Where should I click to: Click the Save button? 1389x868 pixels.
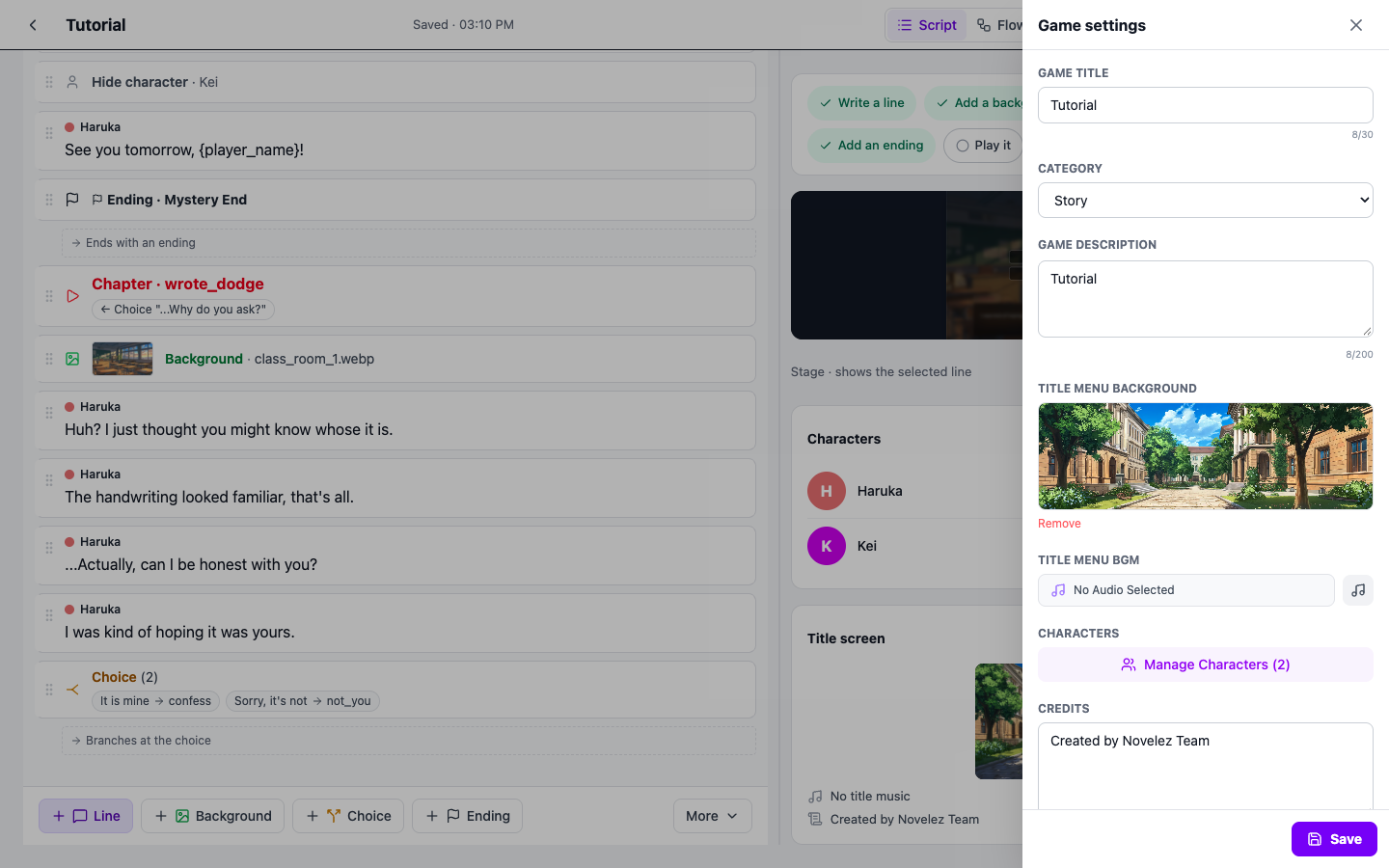click(1334, 839)
